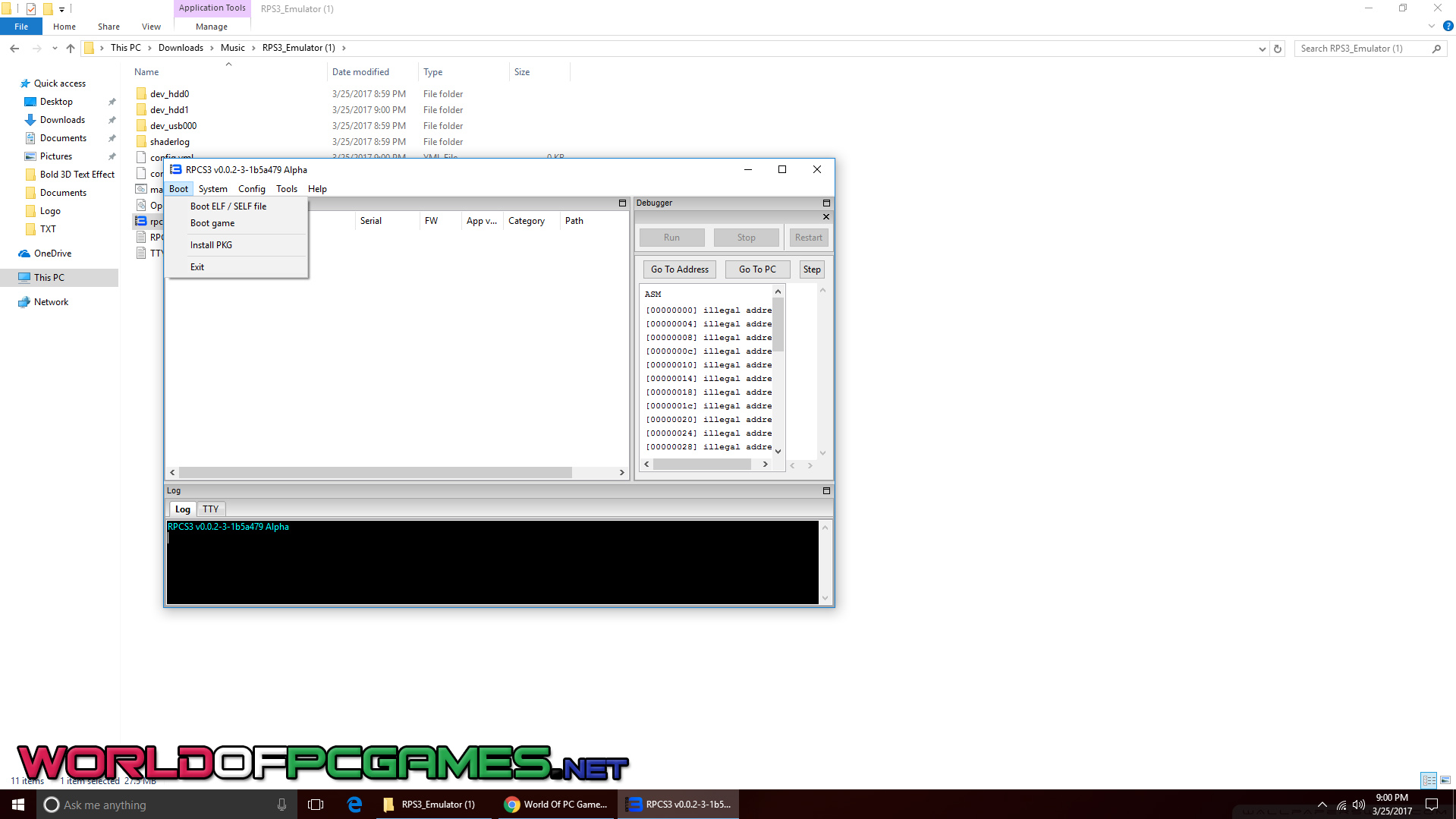
Task: Click the Step button in Debugger
Action: pyautogui.click(x=811, y=269)
